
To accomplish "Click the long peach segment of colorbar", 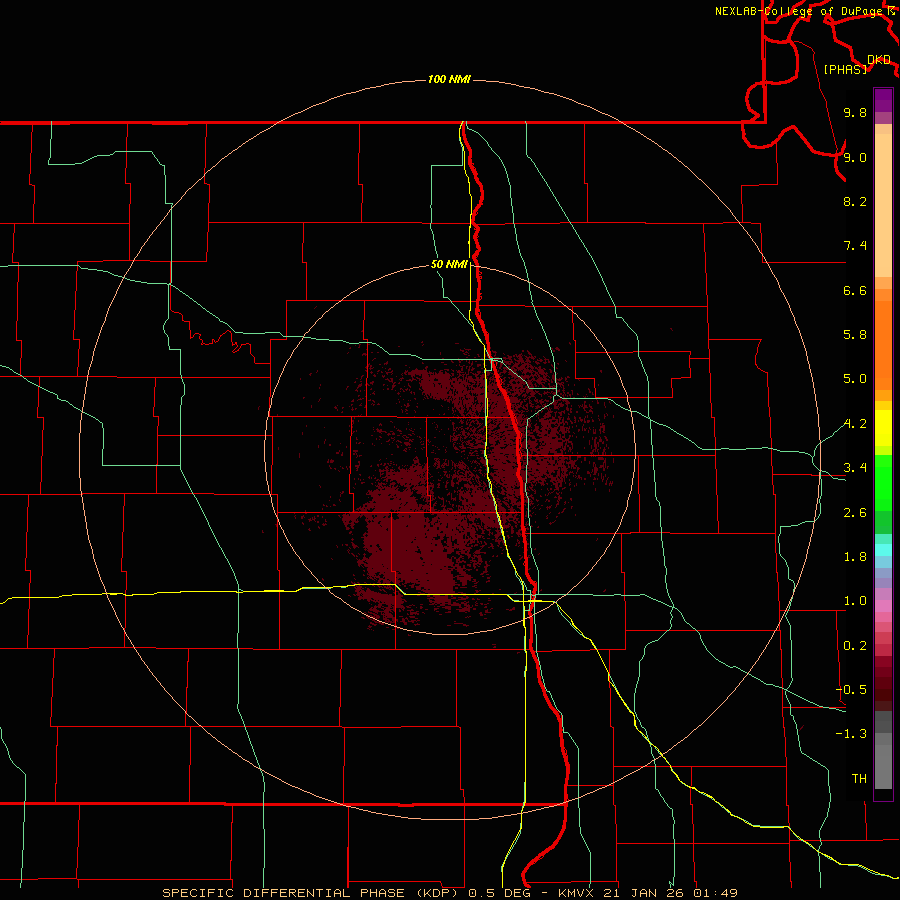I will click(x=883, y=205).
